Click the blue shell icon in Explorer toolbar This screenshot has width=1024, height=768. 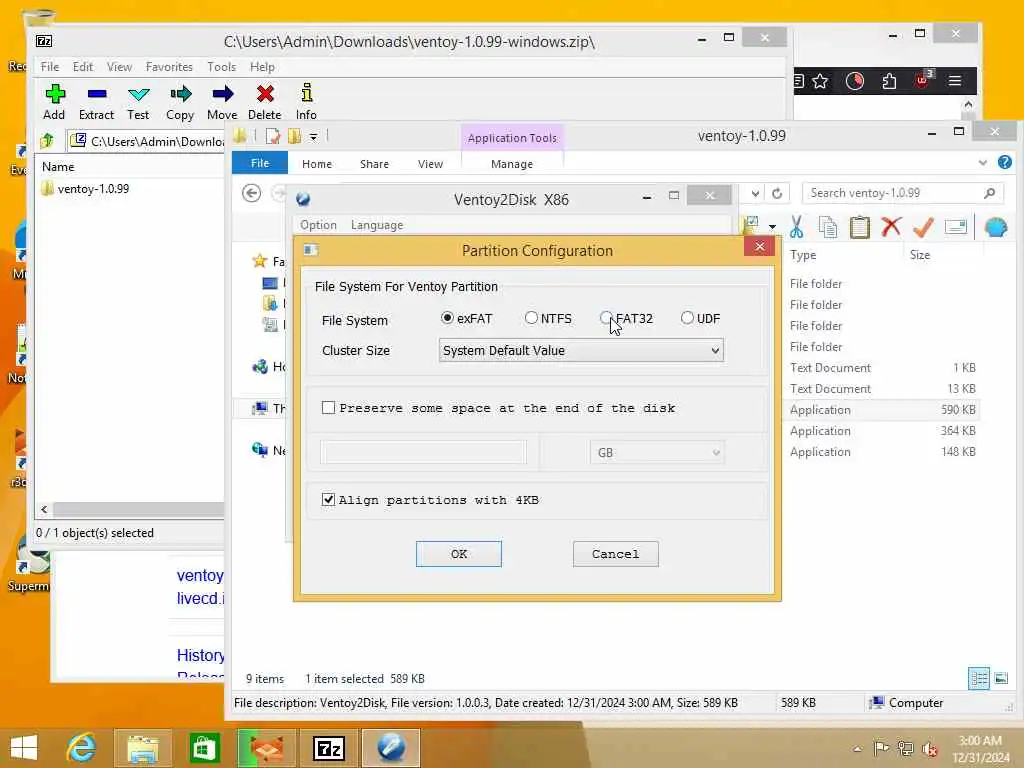click(x=996, y=227)
